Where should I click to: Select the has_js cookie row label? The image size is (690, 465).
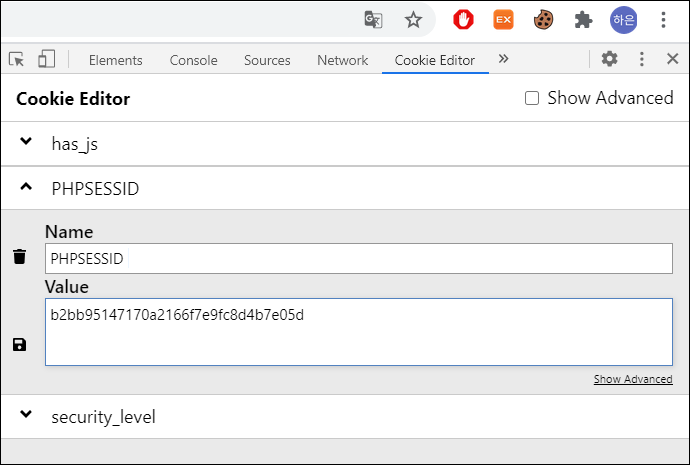(x=75, y=144)
